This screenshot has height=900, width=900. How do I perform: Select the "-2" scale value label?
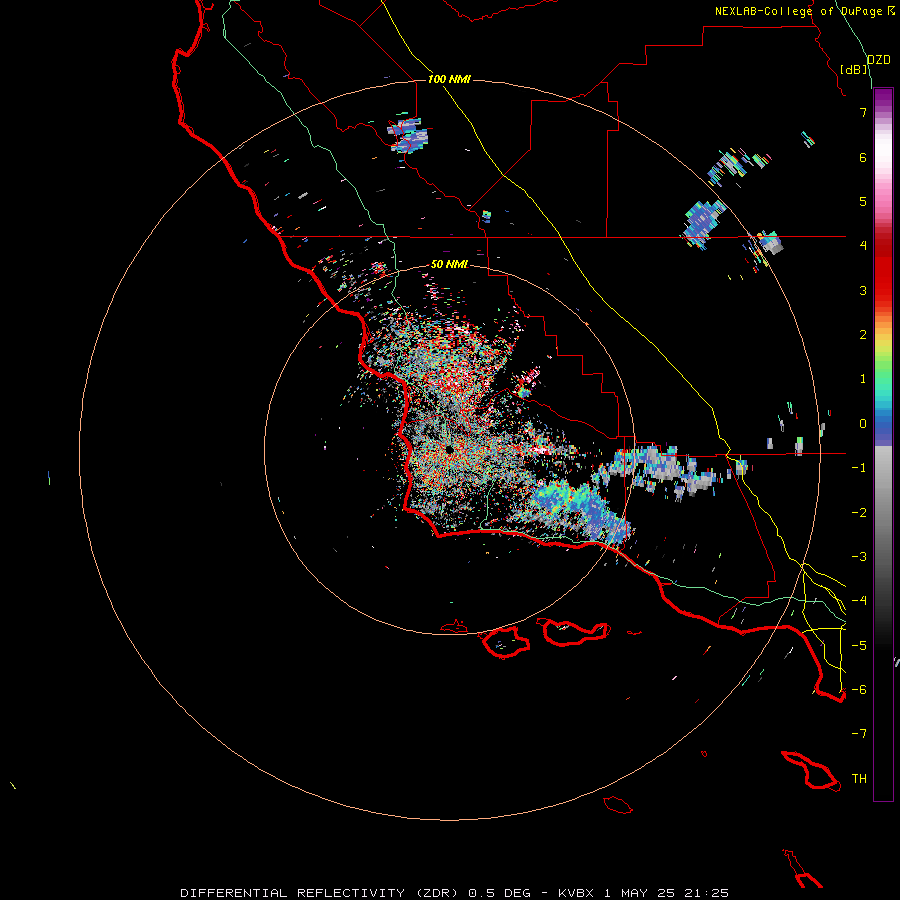859,513
